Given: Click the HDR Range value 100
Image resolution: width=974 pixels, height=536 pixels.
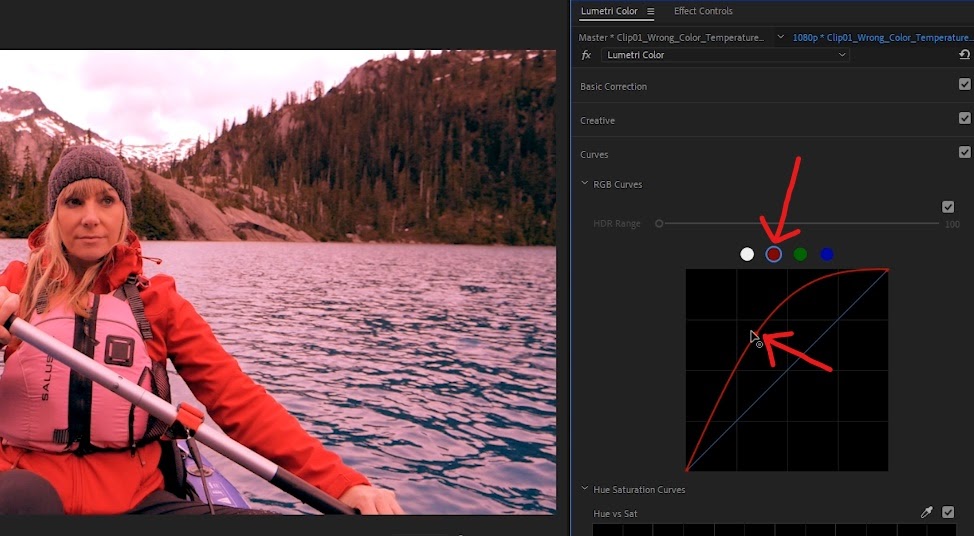Looking at the screenshot, I should [952, 224].
